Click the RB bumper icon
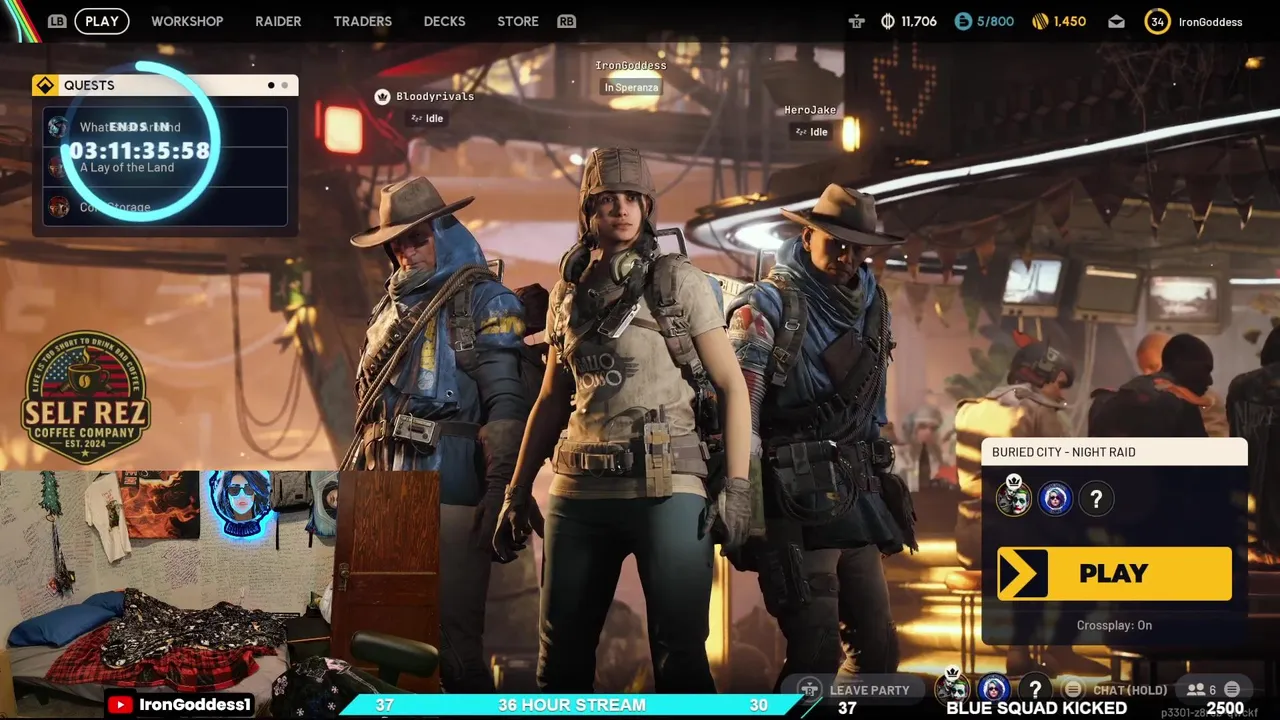Screen dimensions: 1280x720 pyautogui.click(x=567, y=21)
